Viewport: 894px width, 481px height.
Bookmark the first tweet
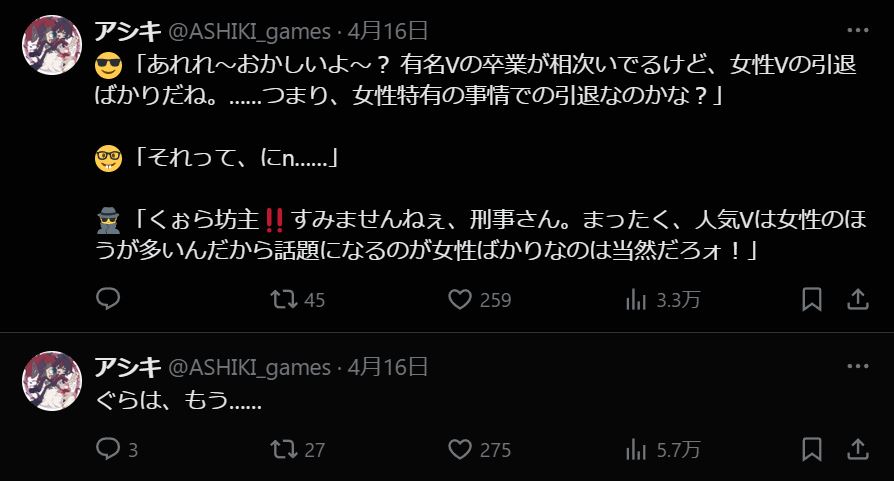tap(812, 300)
